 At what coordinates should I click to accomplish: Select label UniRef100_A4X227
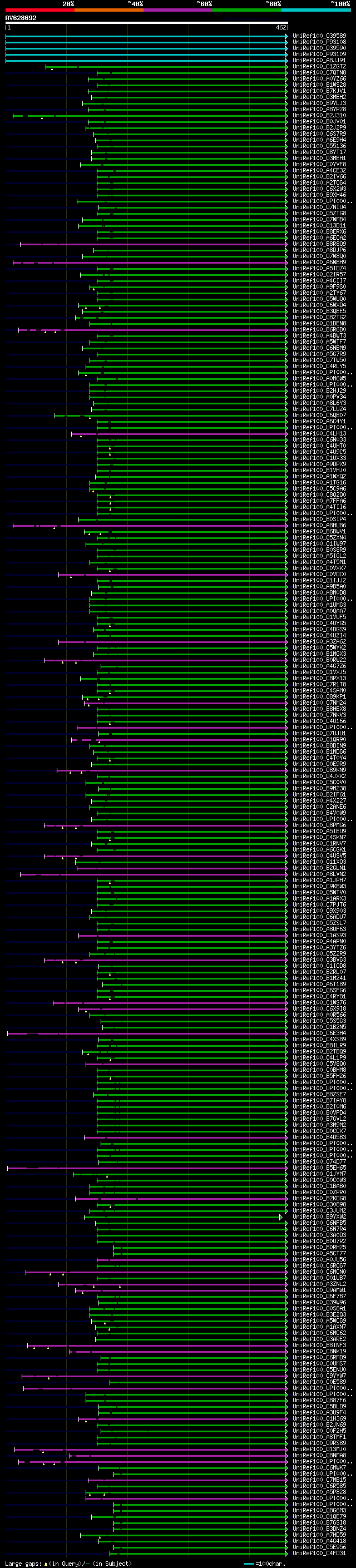tap(319, 800)
